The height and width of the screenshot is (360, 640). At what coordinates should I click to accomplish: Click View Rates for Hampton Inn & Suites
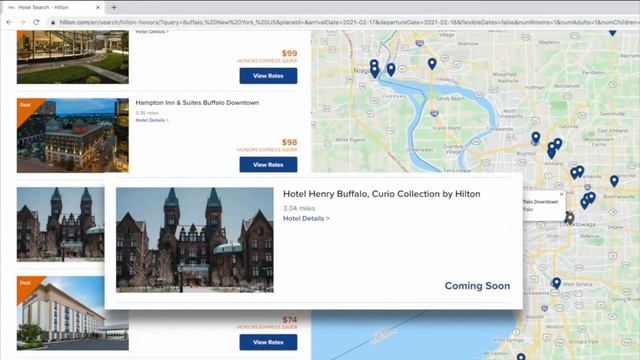268,164
